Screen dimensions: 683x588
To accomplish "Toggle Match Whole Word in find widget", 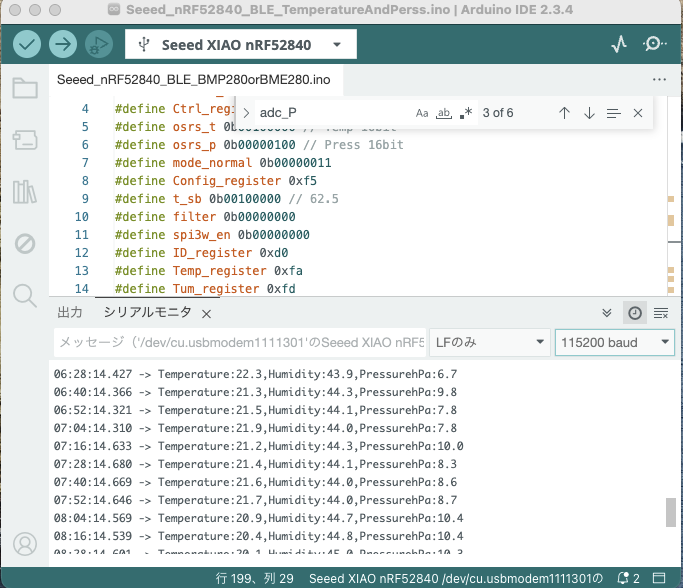I will (444, 113).
